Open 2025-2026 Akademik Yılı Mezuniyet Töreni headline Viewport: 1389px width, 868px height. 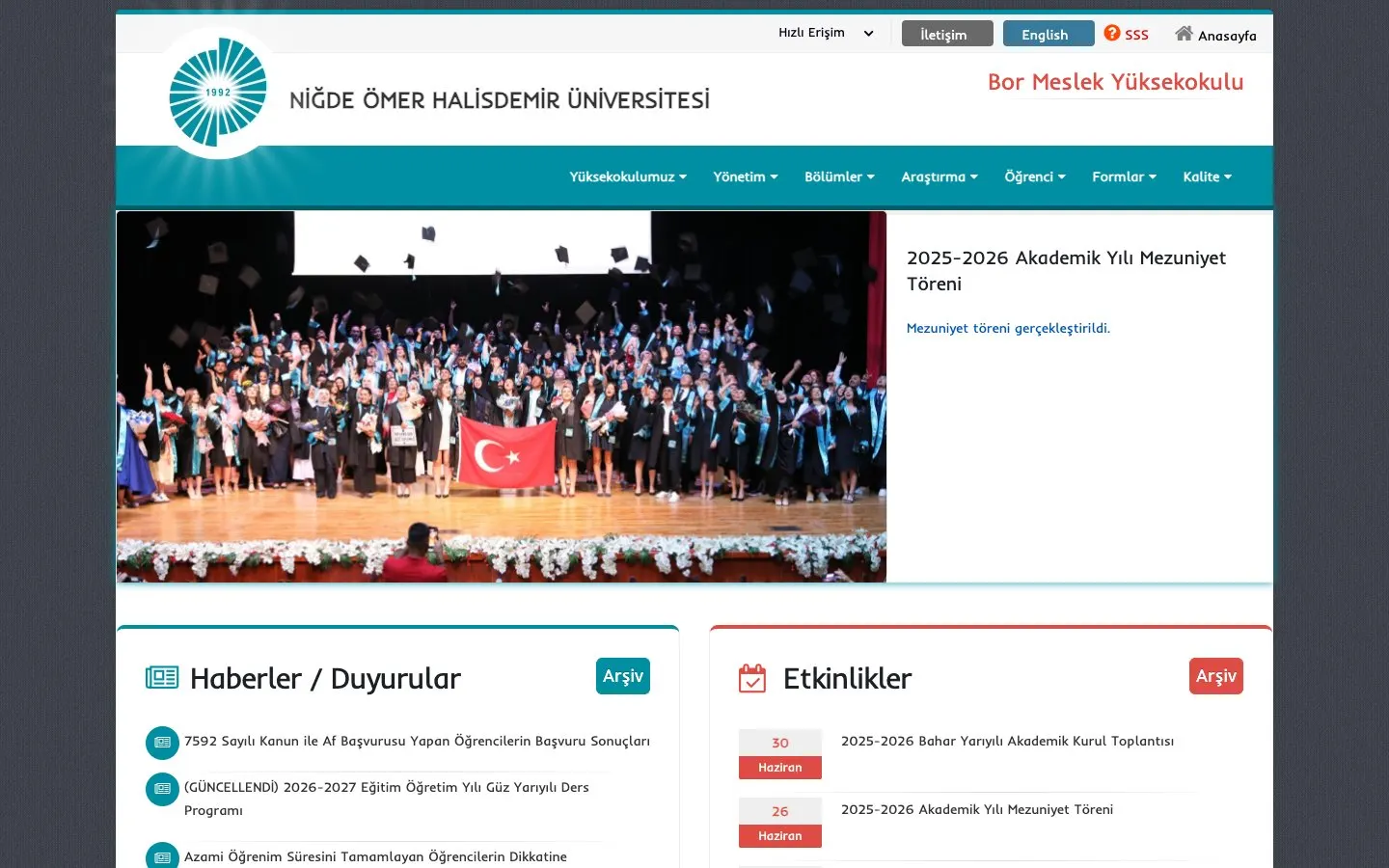point(1066,271)
